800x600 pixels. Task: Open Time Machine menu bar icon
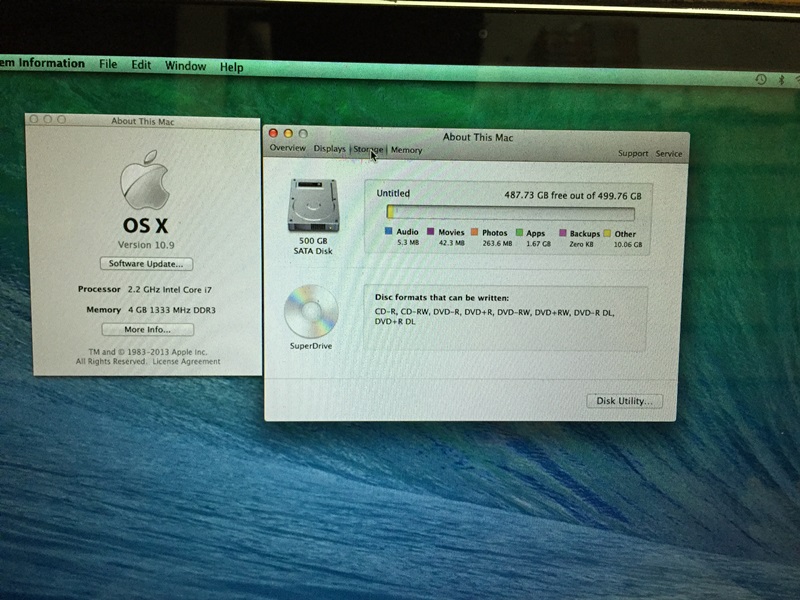(761, 79)
